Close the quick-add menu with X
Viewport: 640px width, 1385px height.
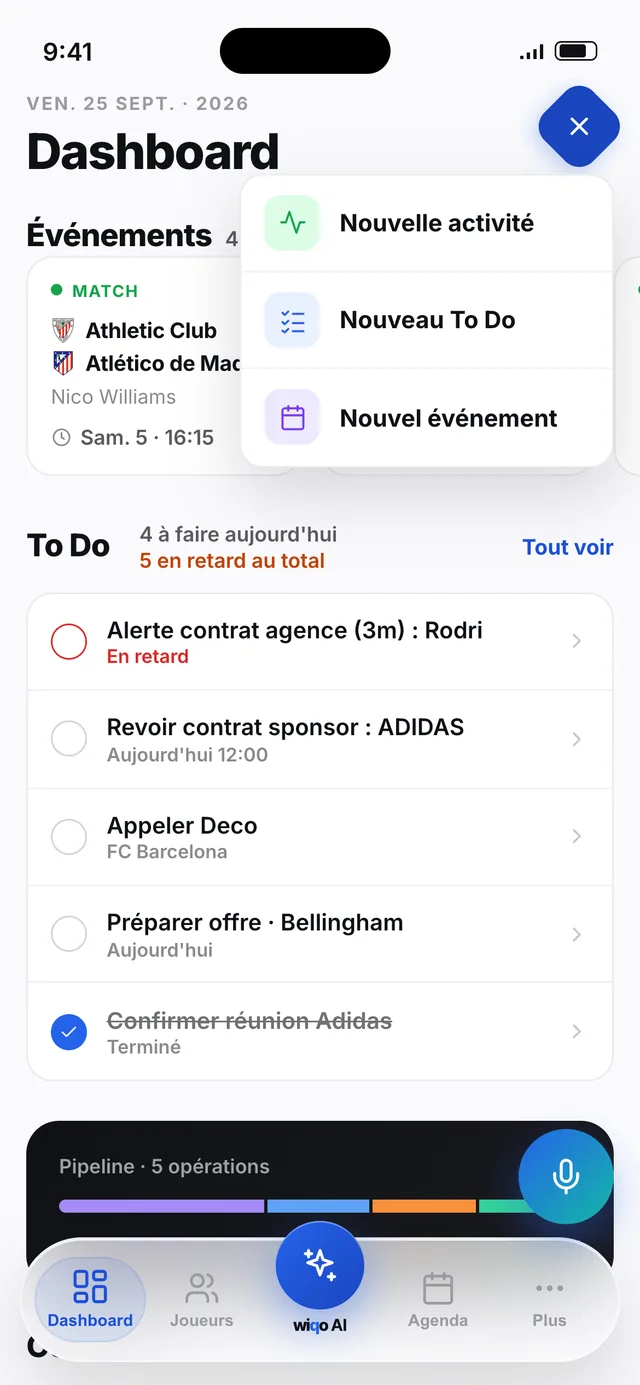(579, 126)
